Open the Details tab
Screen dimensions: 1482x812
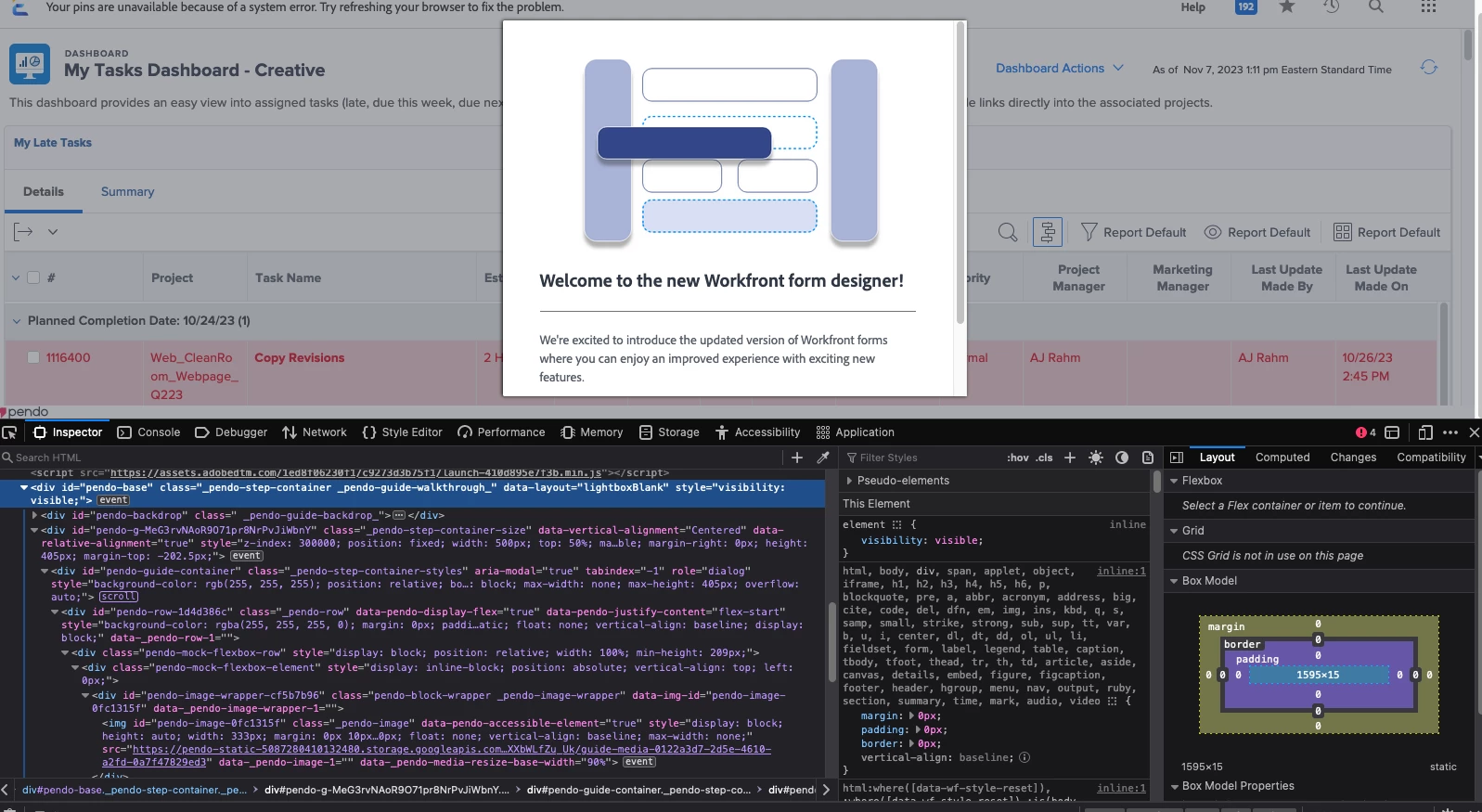coord(44,191)
